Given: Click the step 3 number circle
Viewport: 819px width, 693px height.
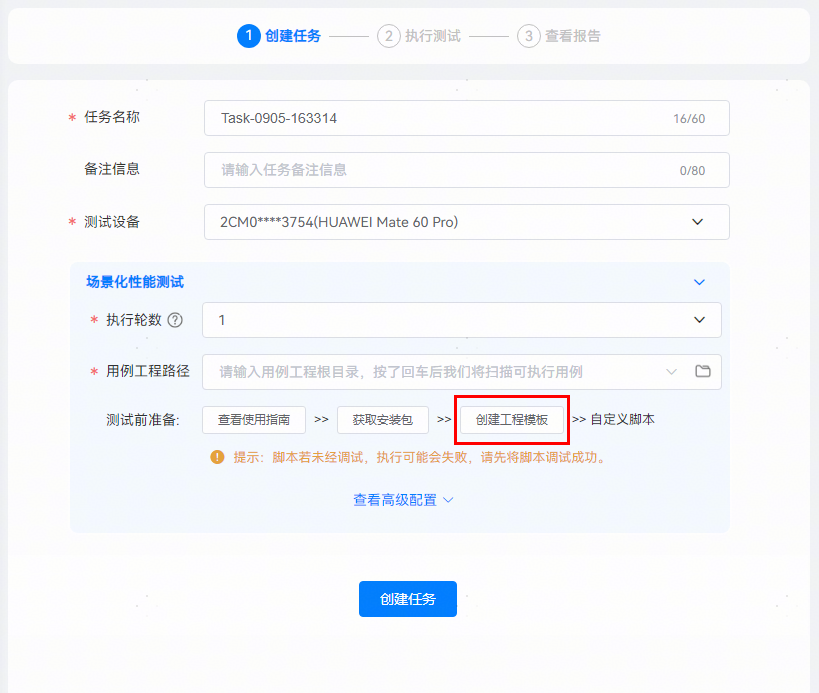Looking at the screenshot, I should [x=528, y=36].
